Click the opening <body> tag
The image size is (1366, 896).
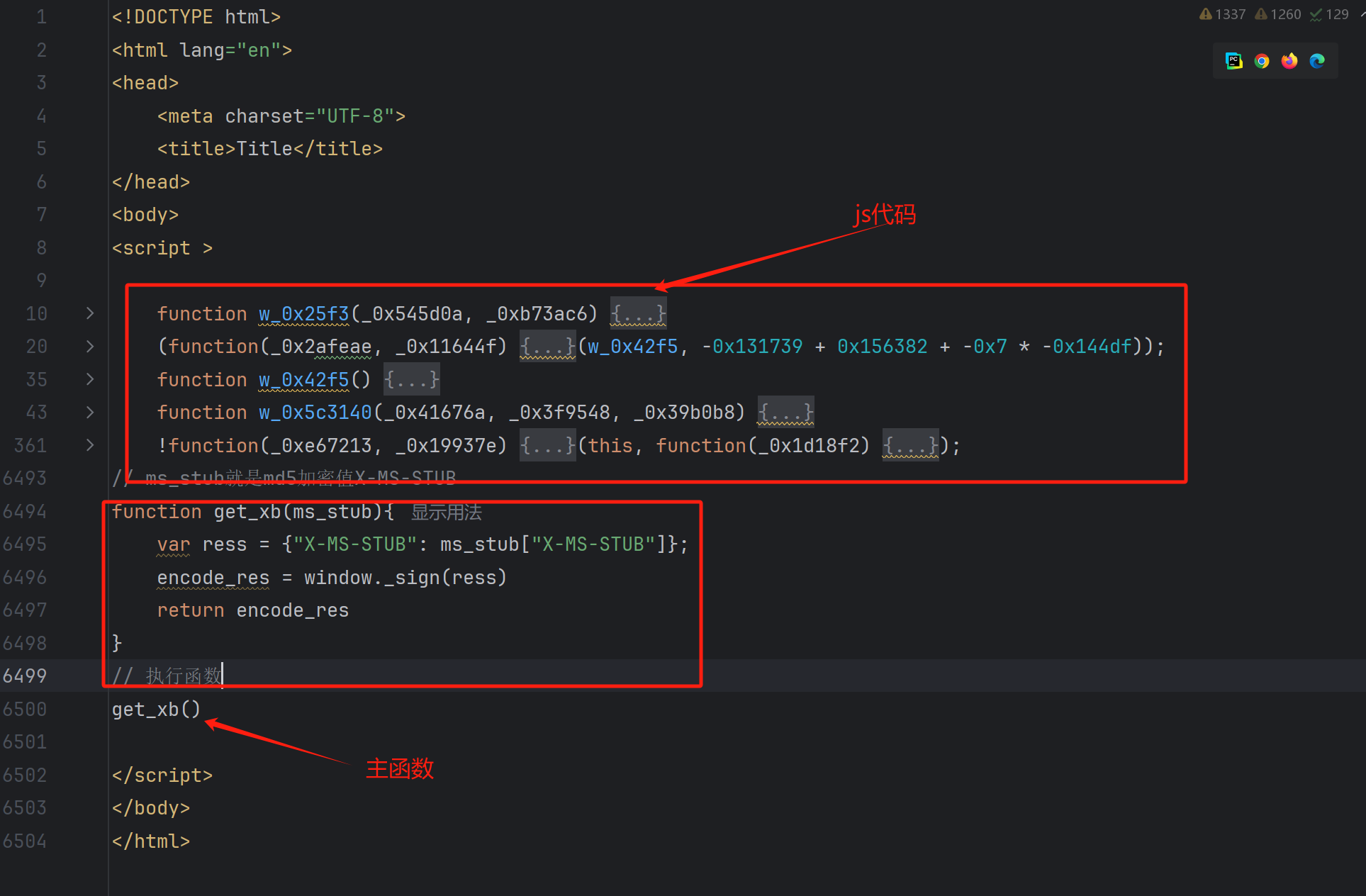(x=145, y=215)
